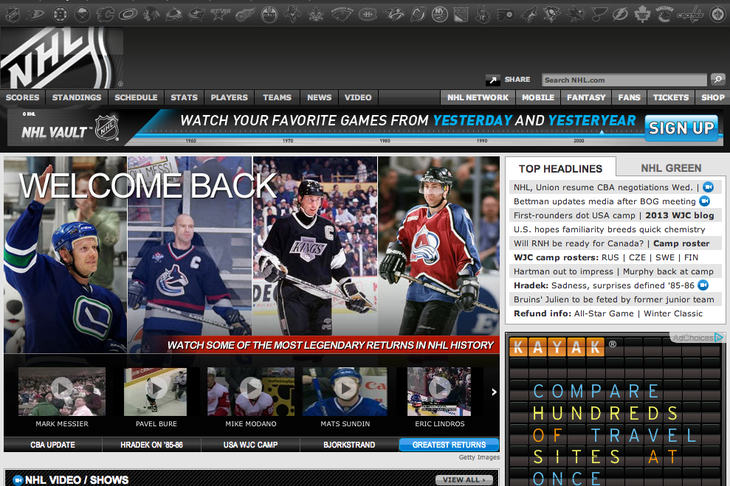Click the New Jersey Devils logo
This screenshot has width=730, height=486.
tap(418, 14)
